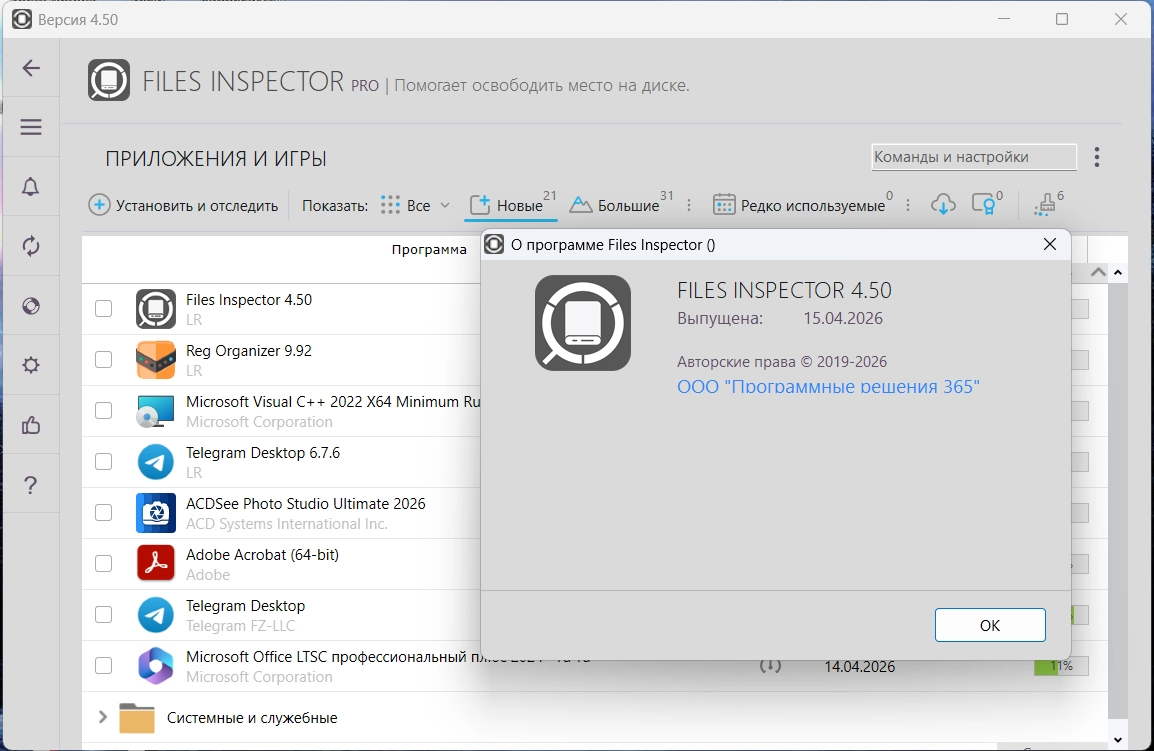The height and width of the screenshot is (751, 1154).
Task: Click the Reg Organizer 9.92 program name
Action: [249, 350]
